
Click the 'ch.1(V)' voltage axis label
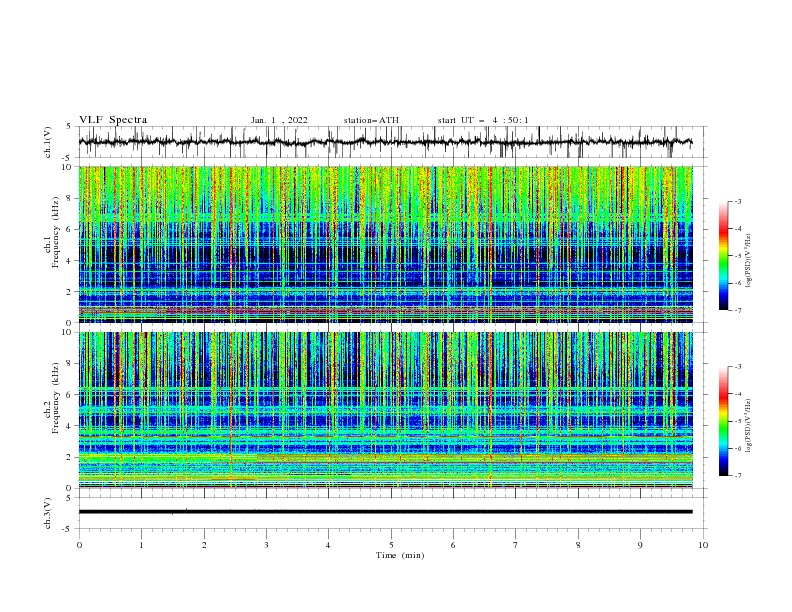coord(47,142)
